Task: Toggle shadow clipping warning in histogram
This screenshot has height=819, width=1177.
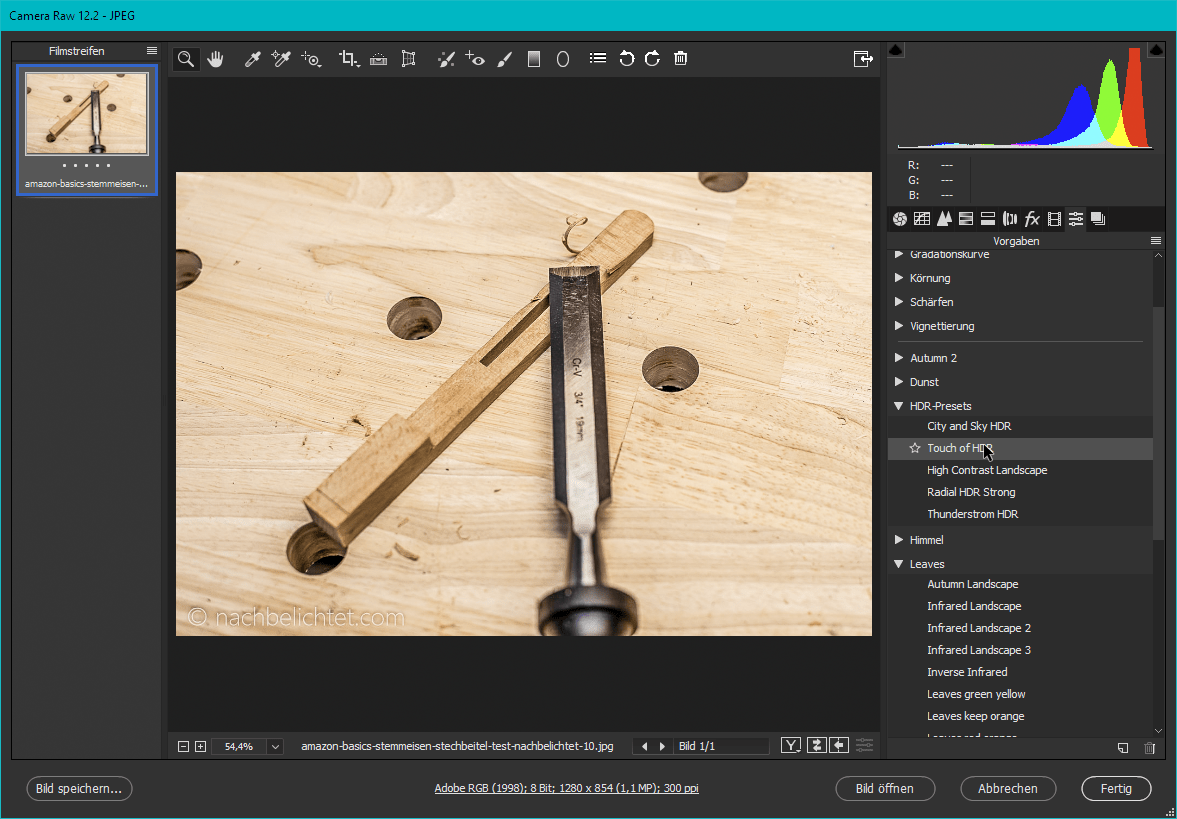Action: 896,50
